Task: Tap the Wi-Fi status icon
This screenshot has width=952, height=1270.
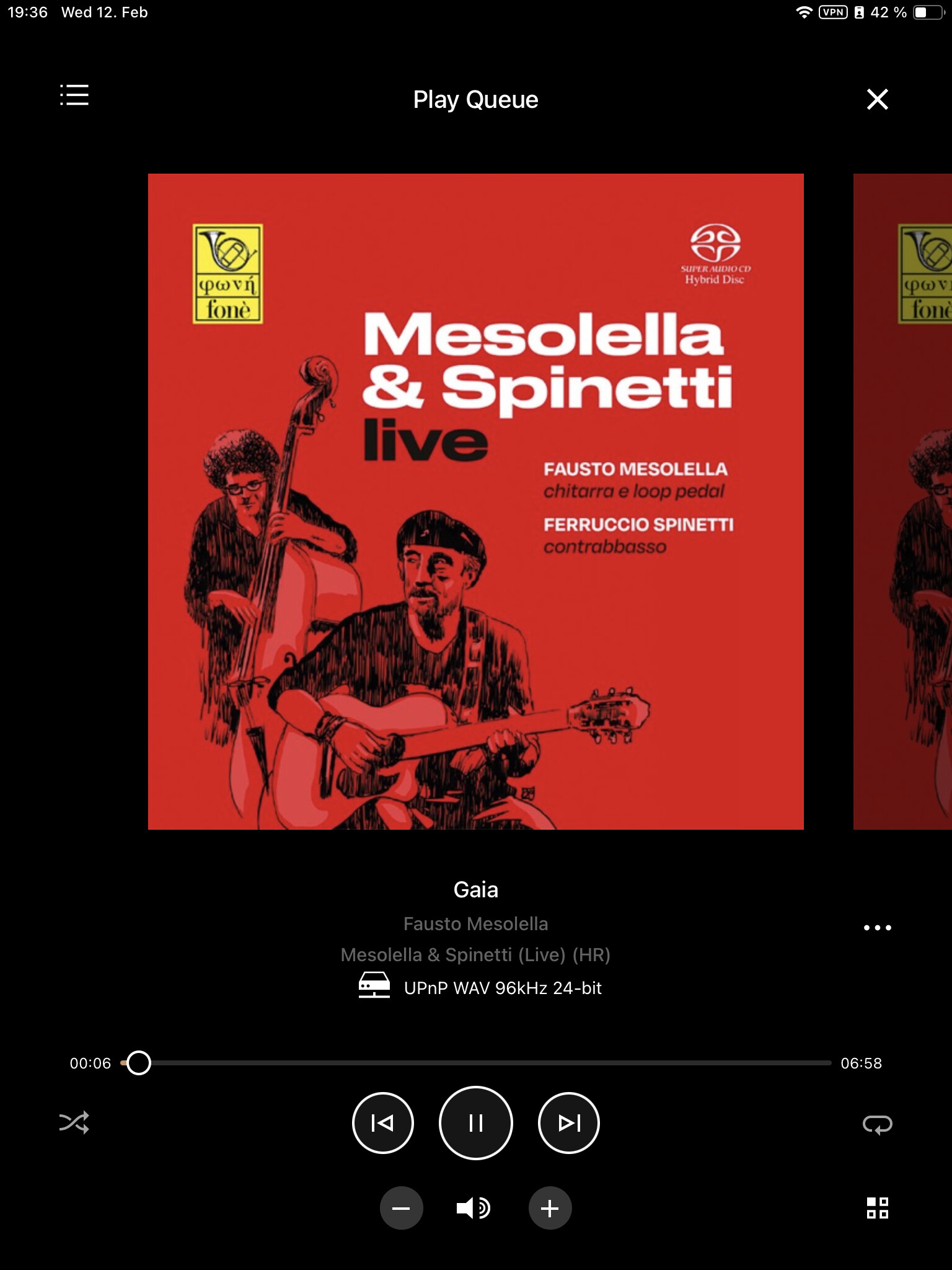Action: (804, 12)
